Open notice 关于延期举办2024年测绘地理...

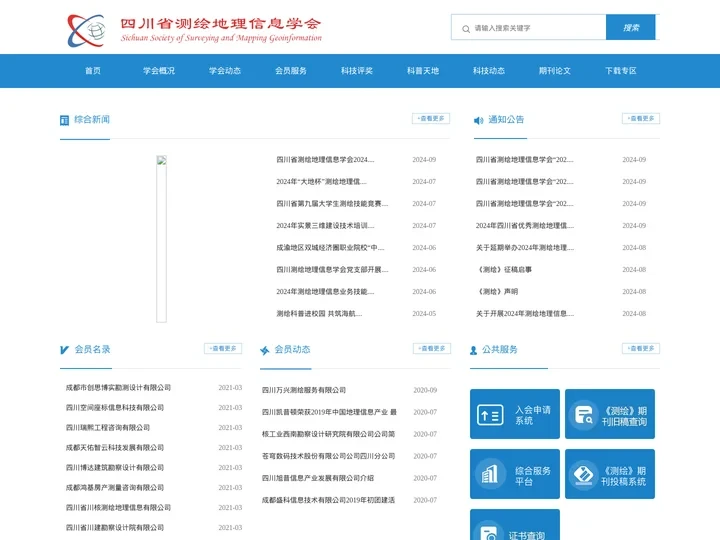(x=525, y=248)
